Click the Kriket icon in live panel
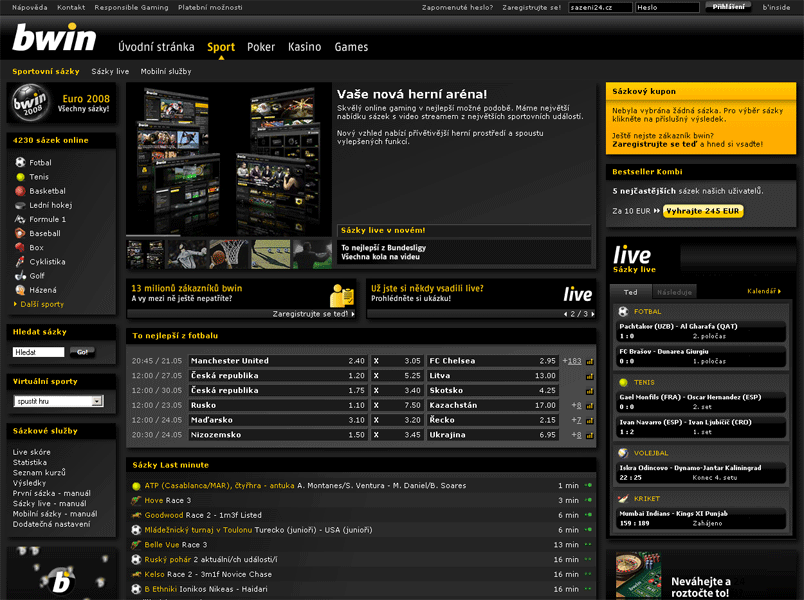This screenshot has height=600, width=804. pyautogui.click(x=623, y=498)
